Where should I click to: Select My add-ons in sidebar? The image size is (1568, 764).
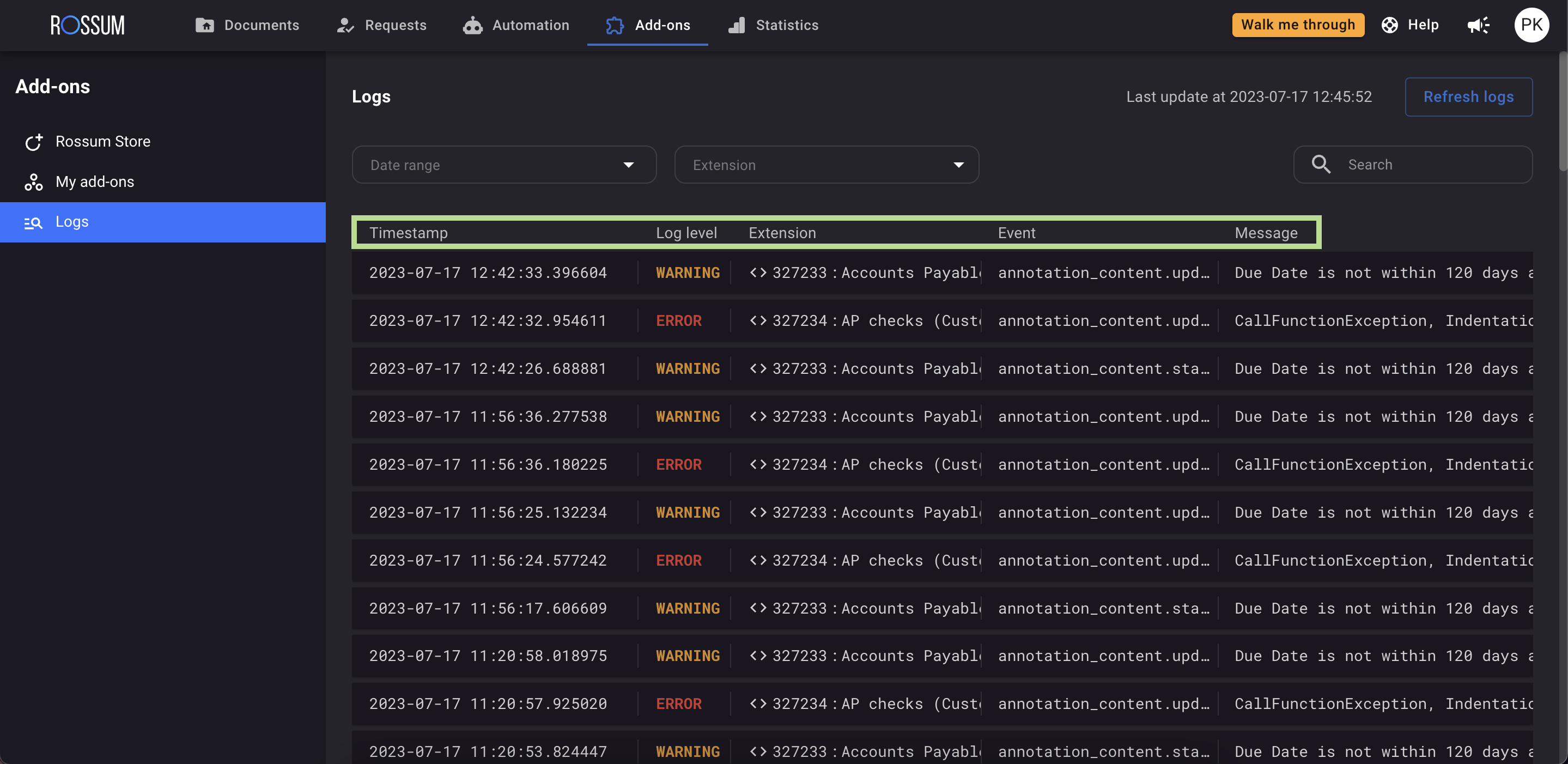[x=94, y=181]
